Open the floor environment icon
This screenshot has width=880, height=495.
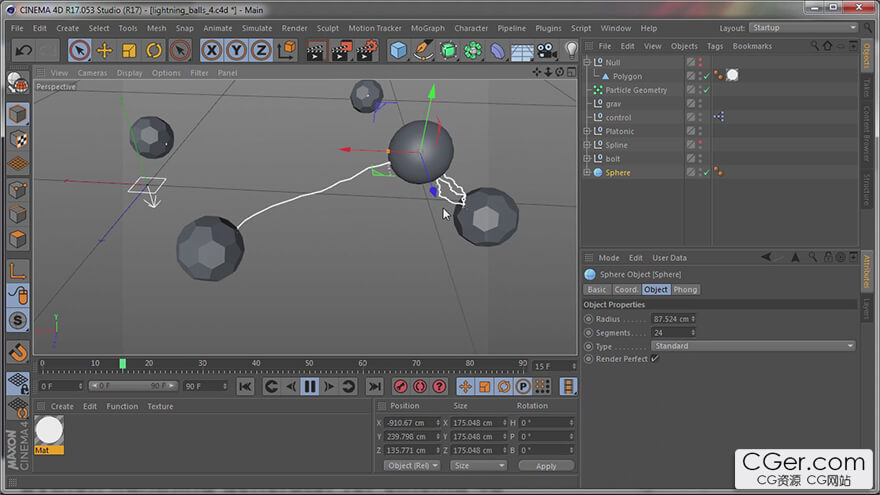coord(522,52)
